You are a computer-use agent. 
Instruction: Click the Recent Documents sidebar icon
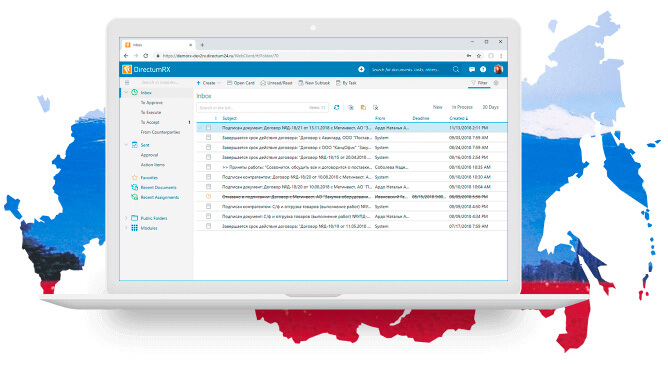pyautogui.click(x=135, y=187)
